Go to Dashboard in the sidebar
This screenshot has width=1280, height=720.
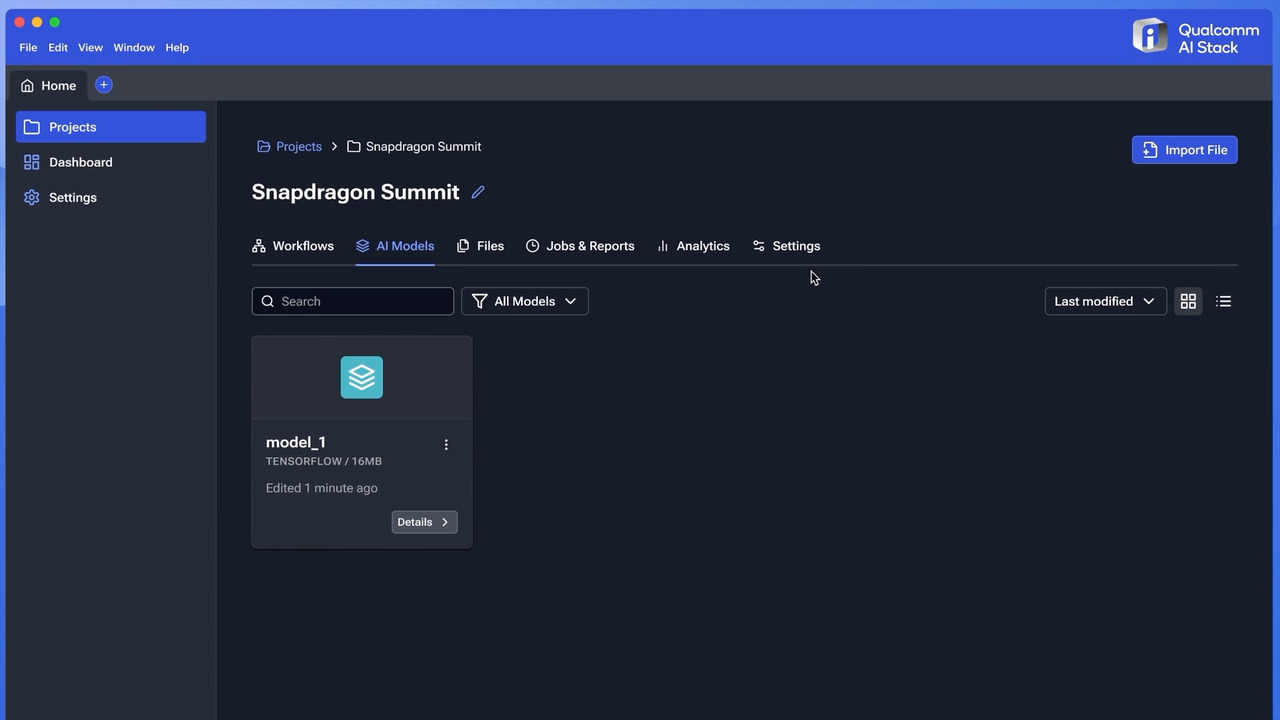(x=111, y=162)
